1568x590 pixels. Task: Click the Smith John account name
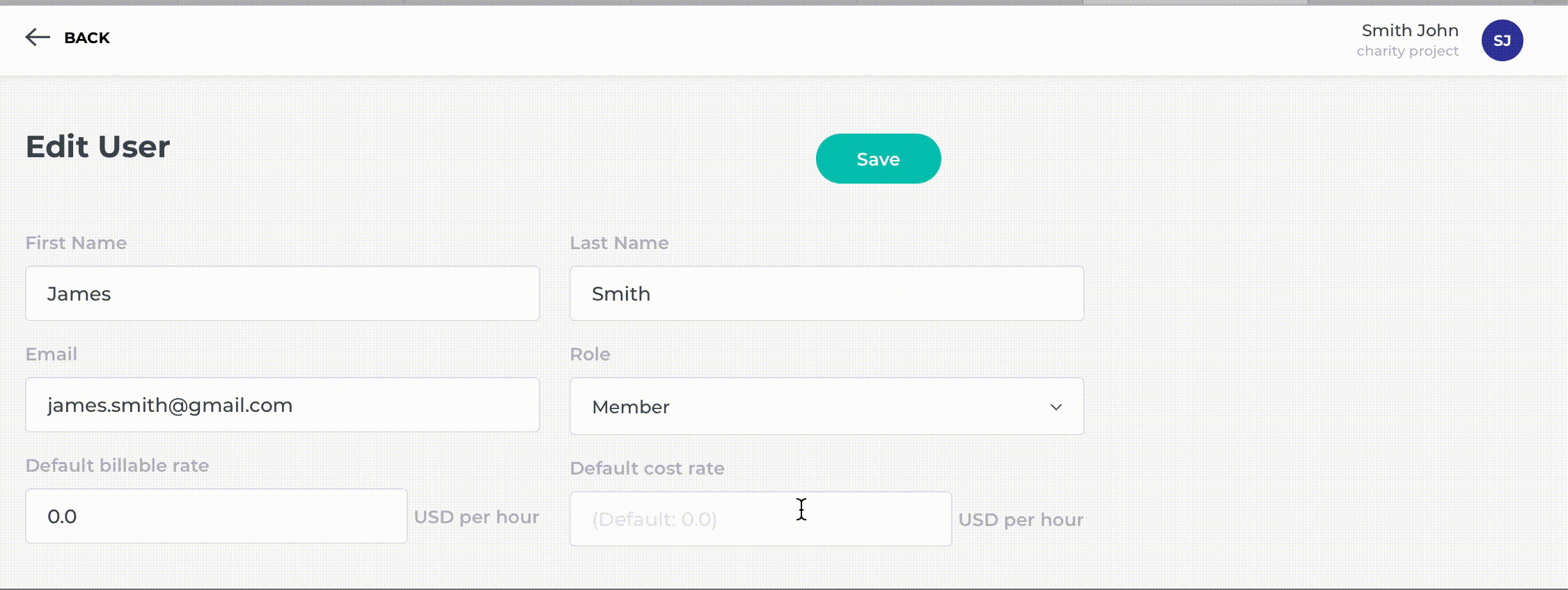(1410, 31)
